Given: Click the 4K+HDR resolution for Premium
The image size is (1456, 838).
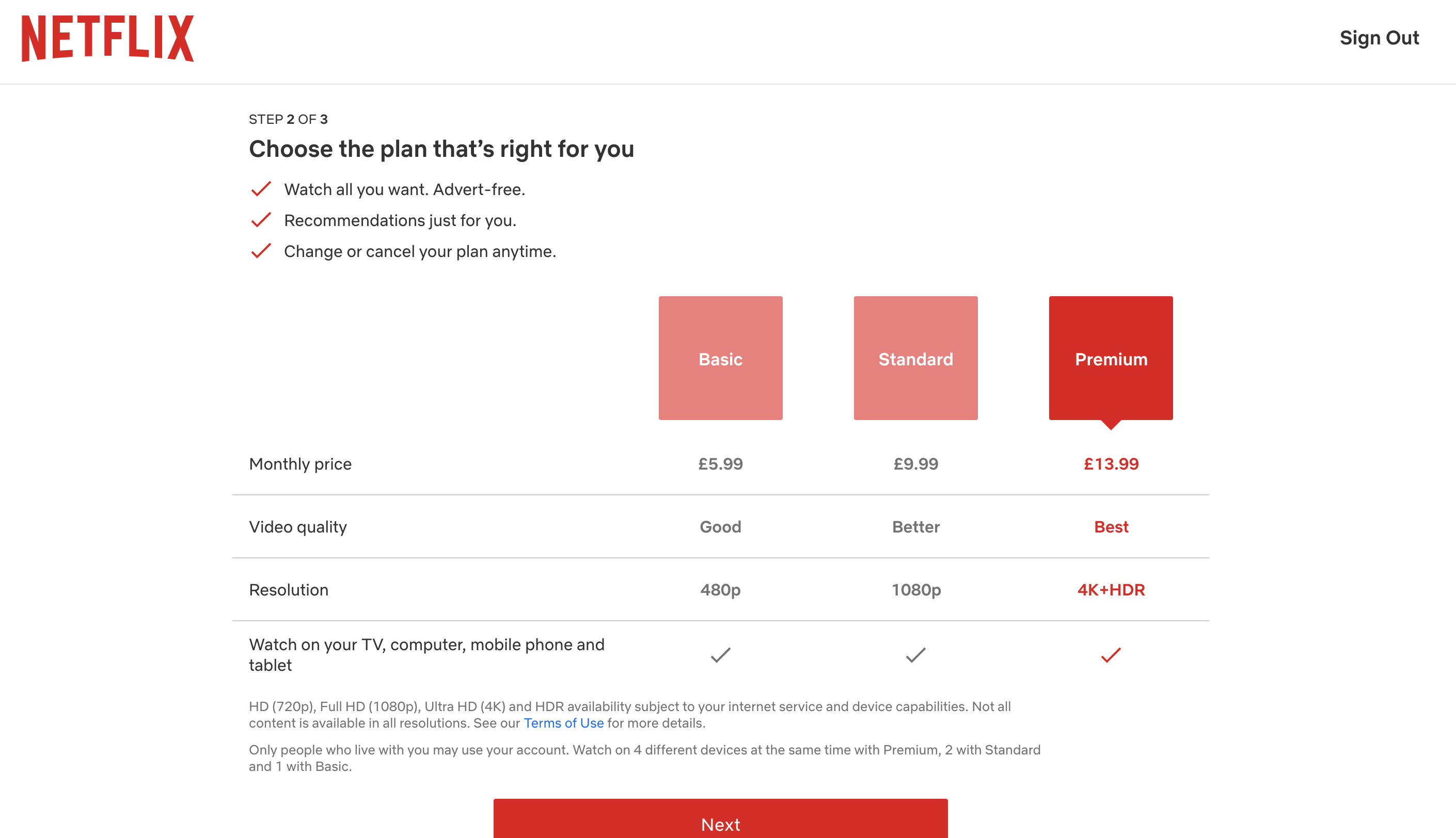Looking at the screenshot, I should click(x=1111, y=590).
